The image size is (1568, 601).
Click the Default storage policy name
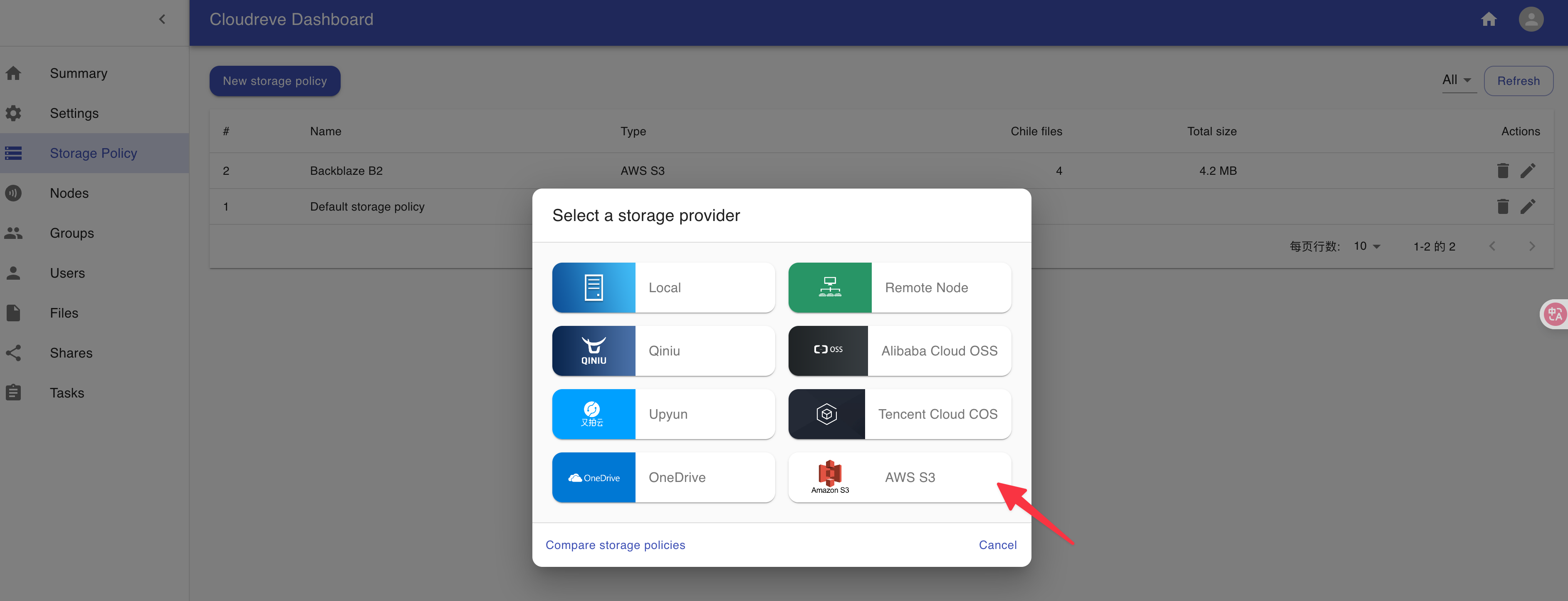(367, 206)
